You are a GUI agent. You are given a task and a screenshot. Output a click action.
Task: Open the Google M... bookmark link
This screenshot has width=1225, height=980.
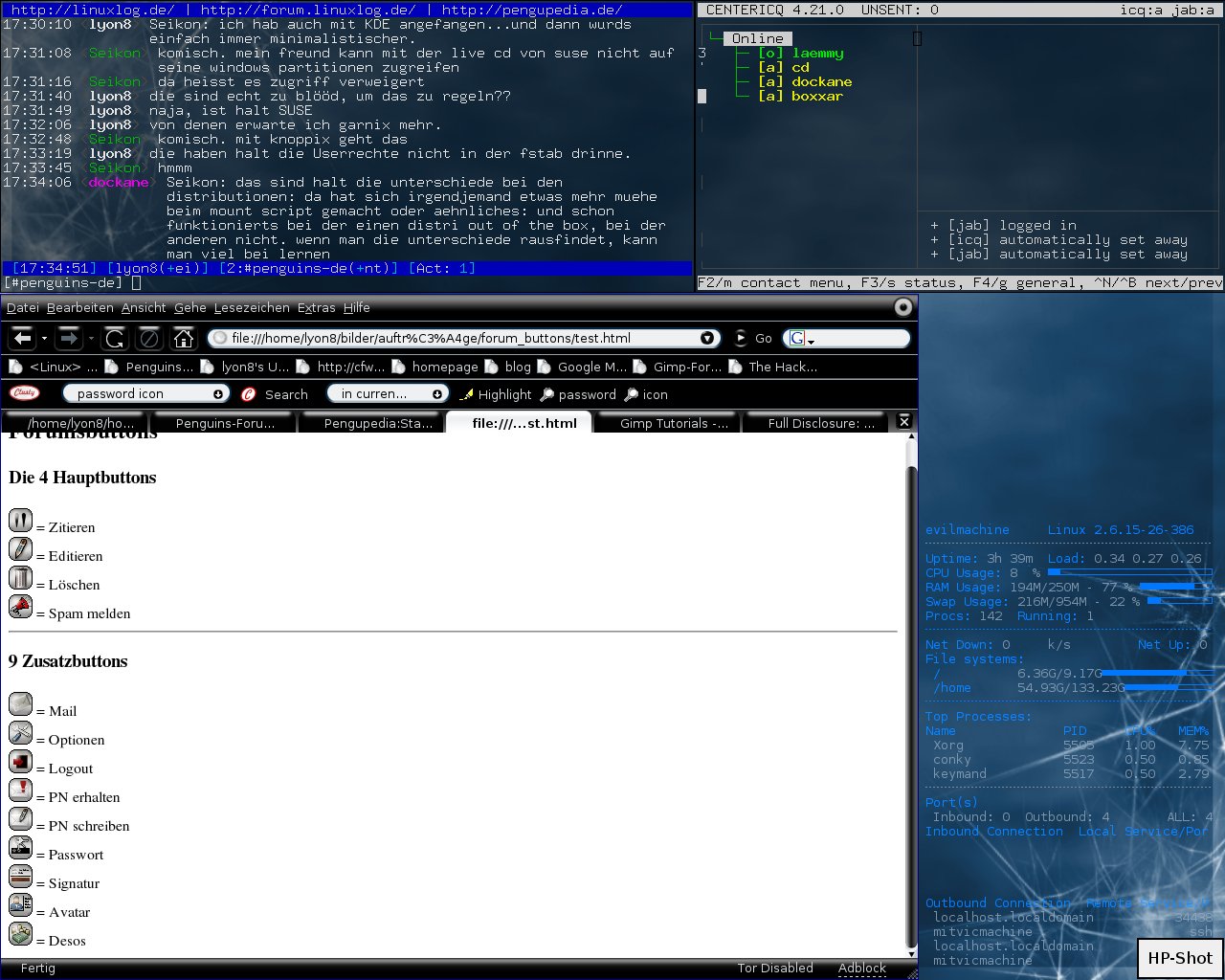coord(591,367)
